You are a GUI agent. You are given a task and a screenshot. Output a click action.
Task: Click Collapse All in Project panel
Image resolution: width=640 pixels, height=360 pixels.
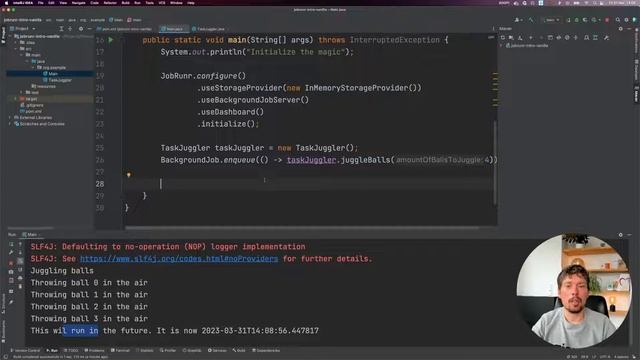click(70, 29)
